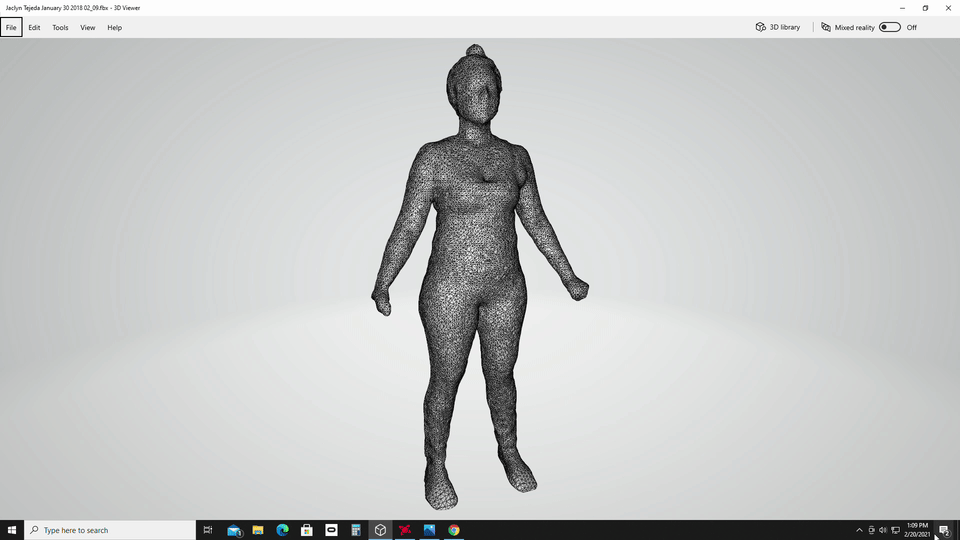Click the 3D body mesh model
This screenshot has width=960, height=540.
tap(479, 276)
